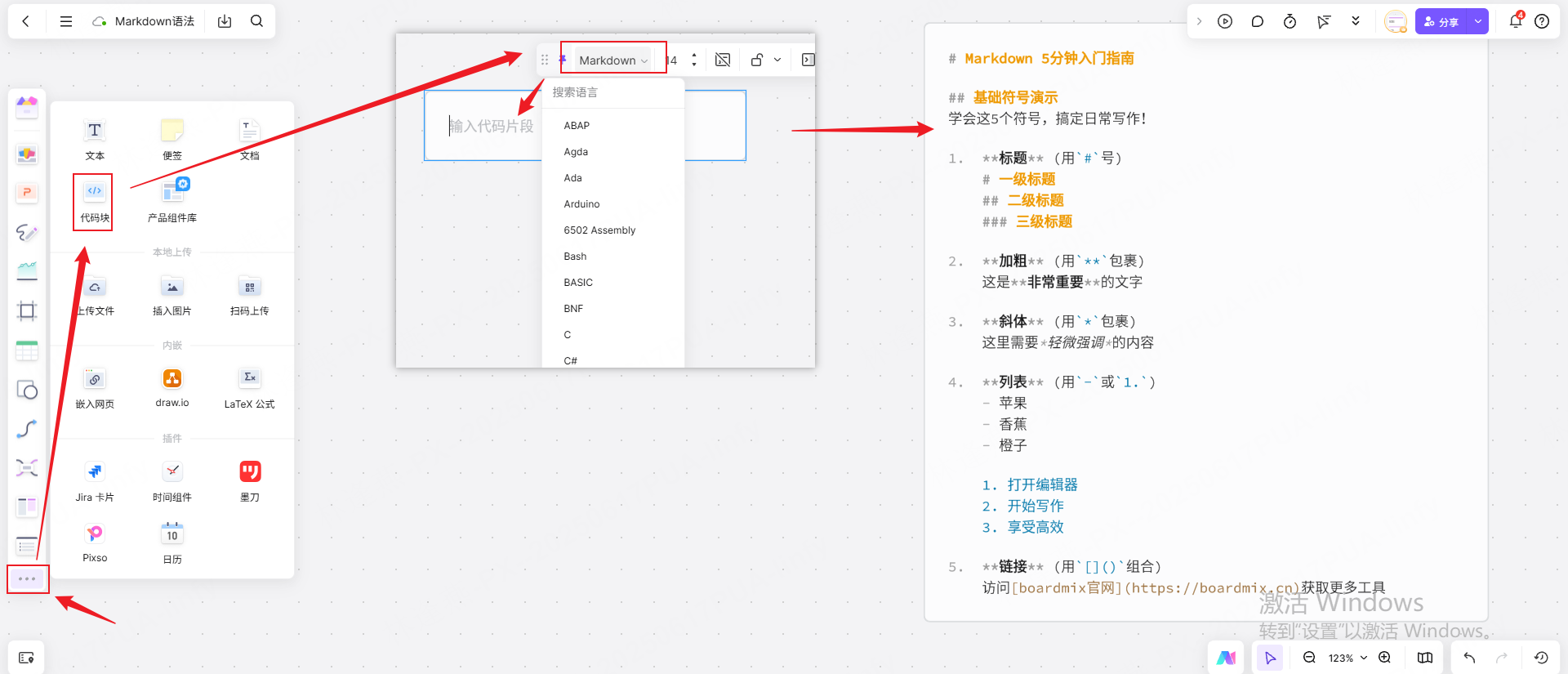
Task: Open the timer stopwatch tool
Action: 1290,21
